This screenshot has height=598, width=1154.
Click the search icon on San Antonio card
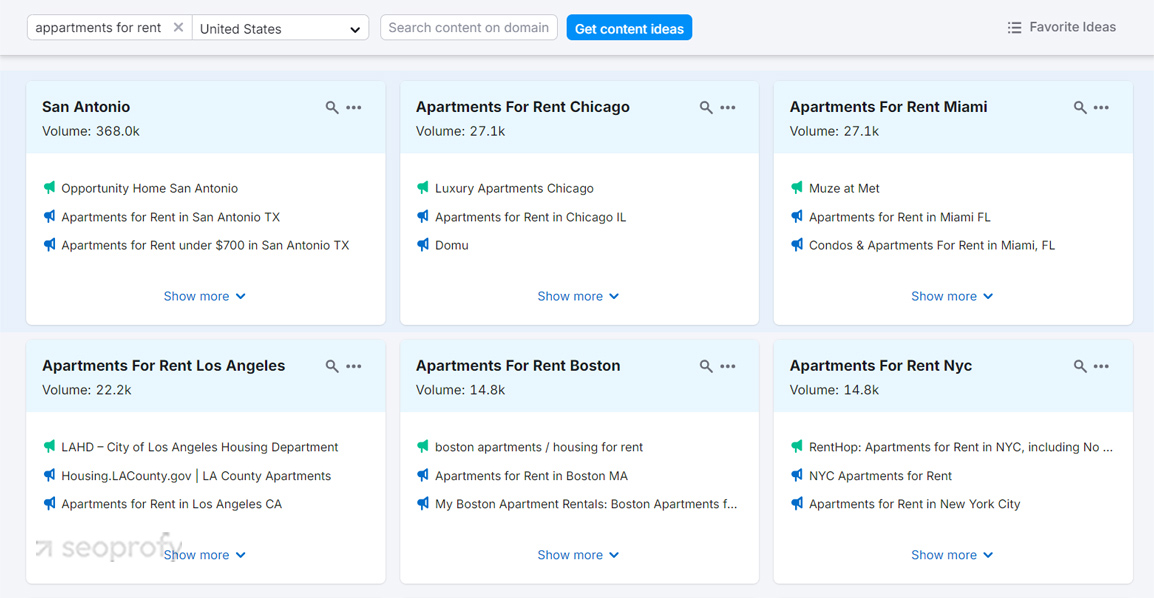(332, 107)
